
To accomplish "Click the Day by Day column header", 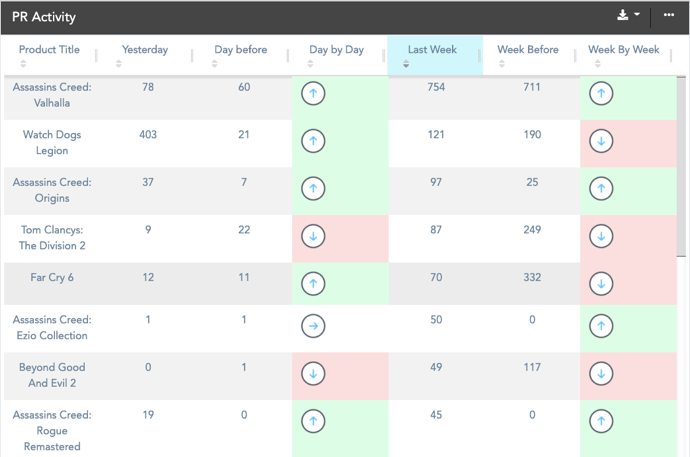I will pyautogui.click(x=336, y=50).
